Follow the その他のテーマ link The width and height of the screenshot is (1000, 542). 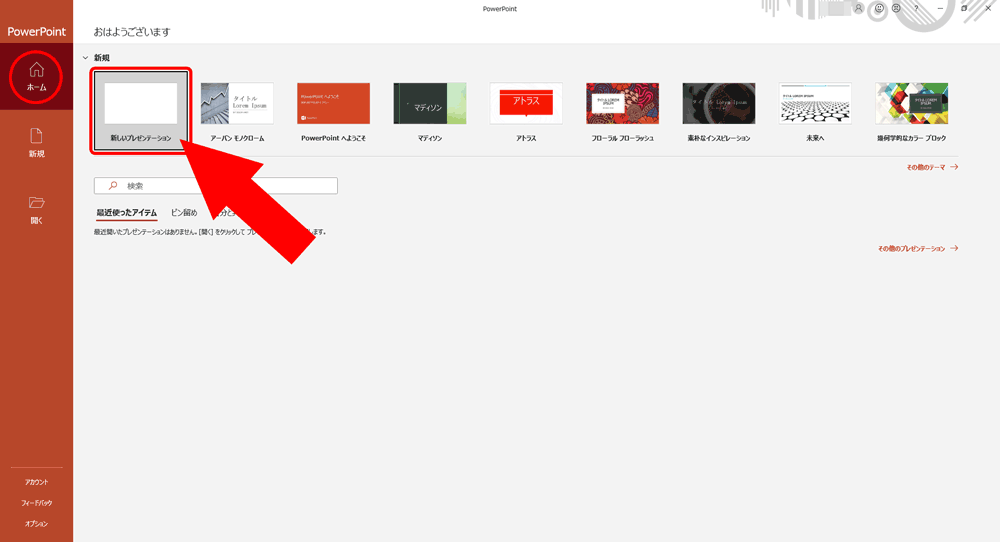tap(932, 167)
